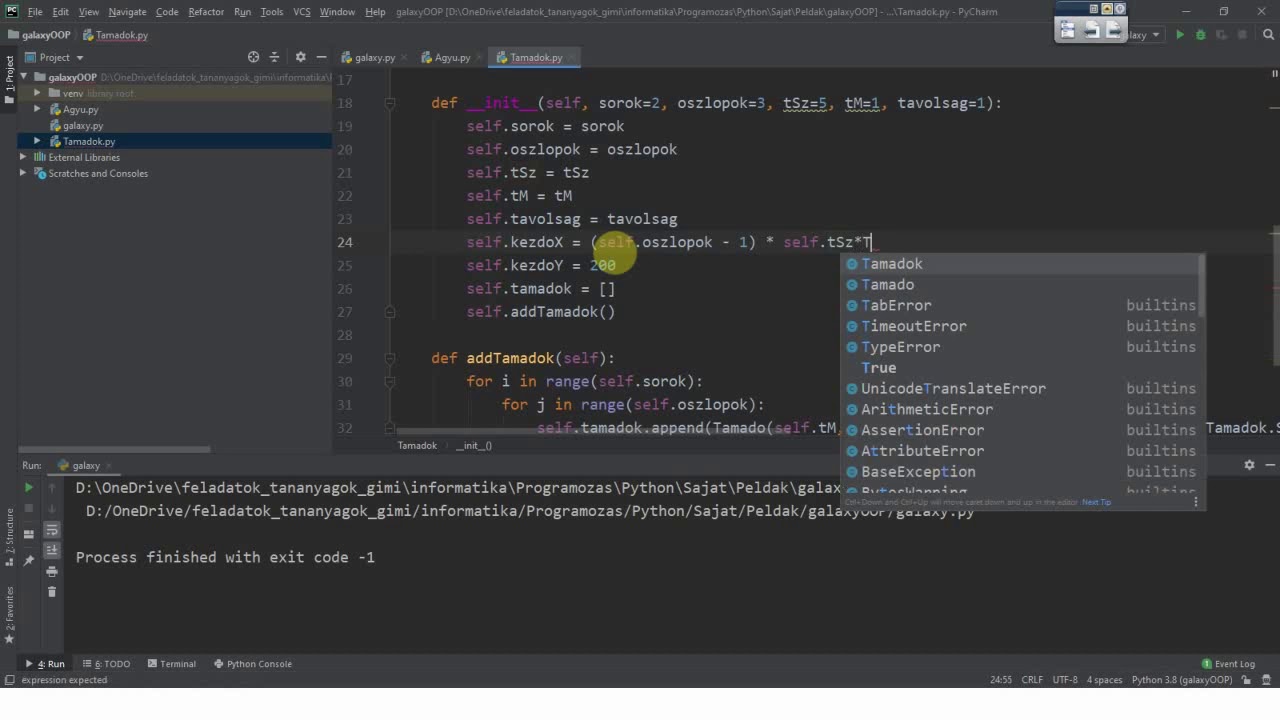Open Run panel settings gear
The width and height of the screenshot is (1280, 720).
tap(1249, 465)
